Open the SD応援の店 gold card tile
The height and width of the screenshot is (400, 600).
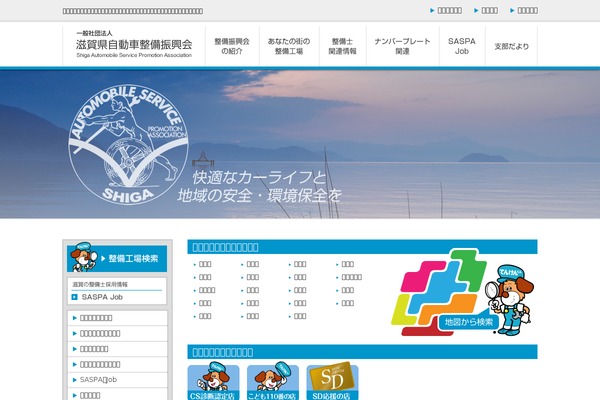point(332,382)
